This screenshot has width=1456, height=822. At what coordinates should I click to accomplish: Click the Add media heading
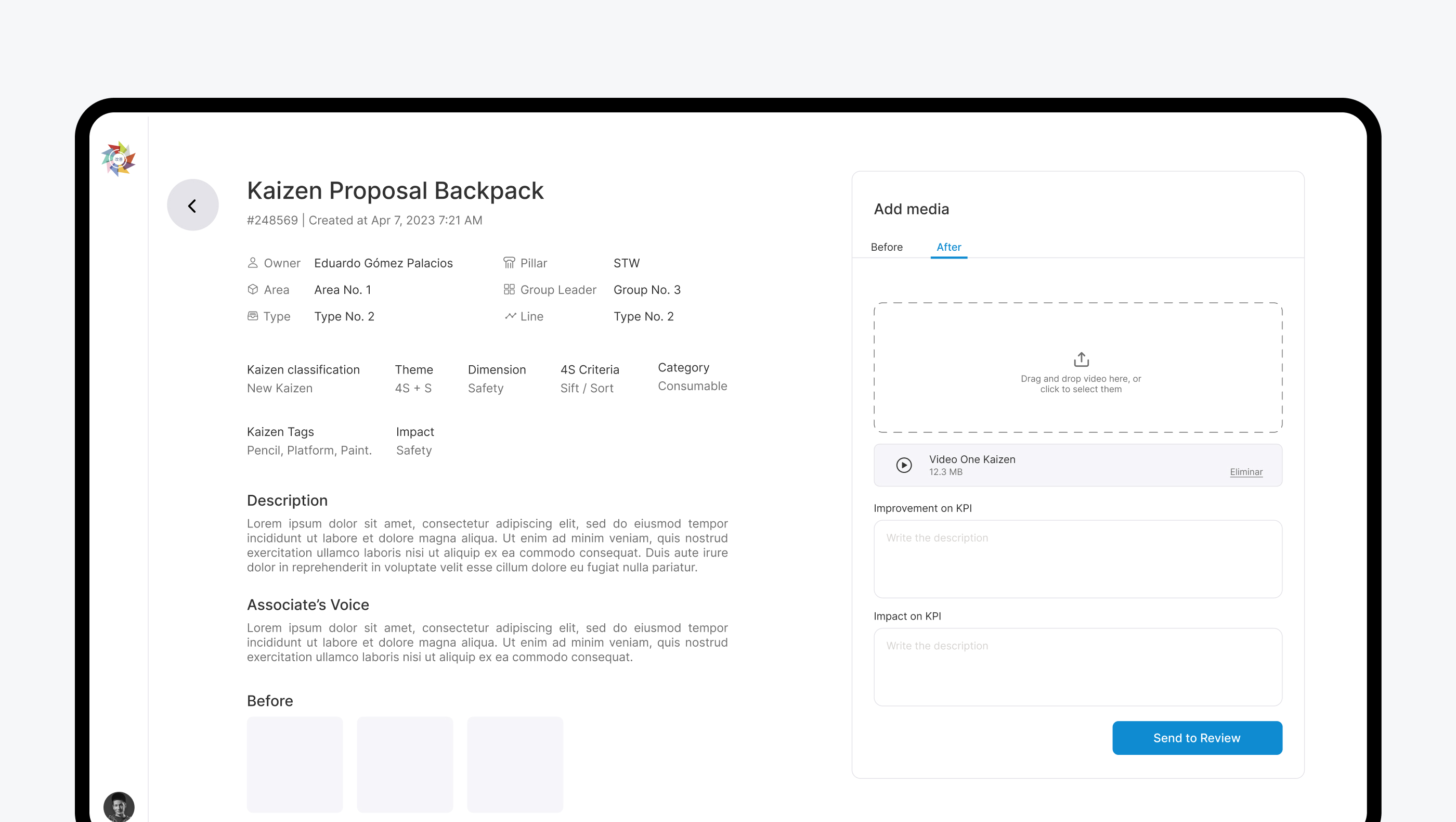pos(911,209)
